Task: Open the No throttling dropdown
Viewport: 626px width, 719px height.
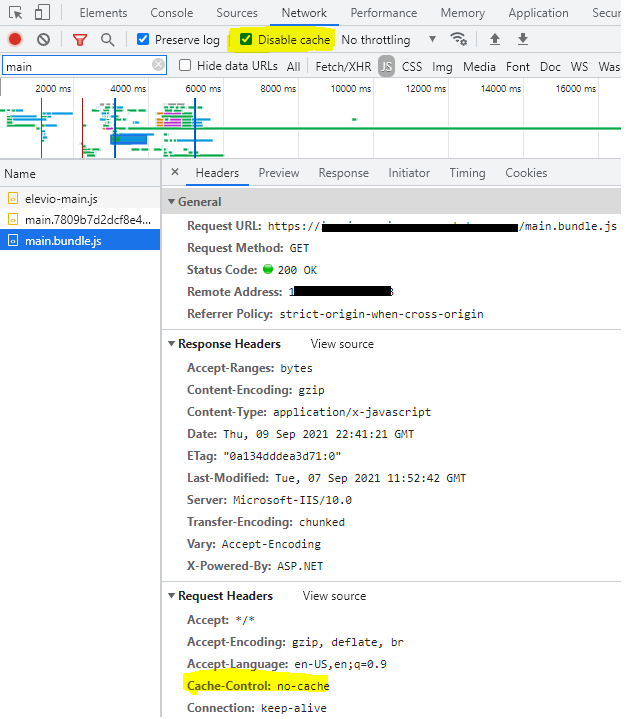Action: point(389,40)
